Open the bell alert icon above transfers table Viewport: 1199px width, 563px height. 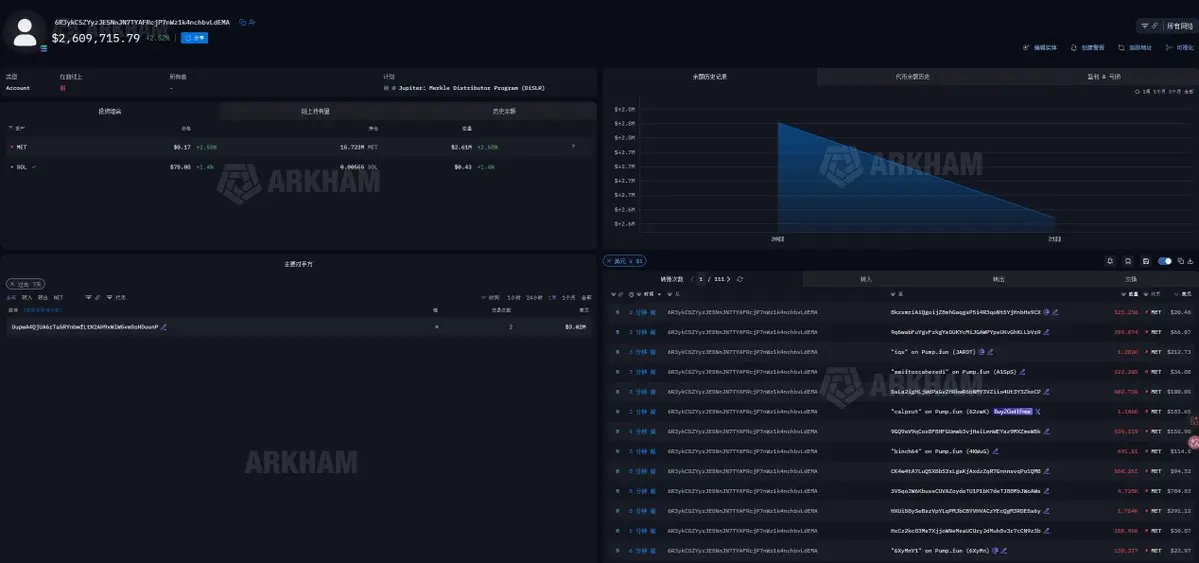pos(1110,261)
